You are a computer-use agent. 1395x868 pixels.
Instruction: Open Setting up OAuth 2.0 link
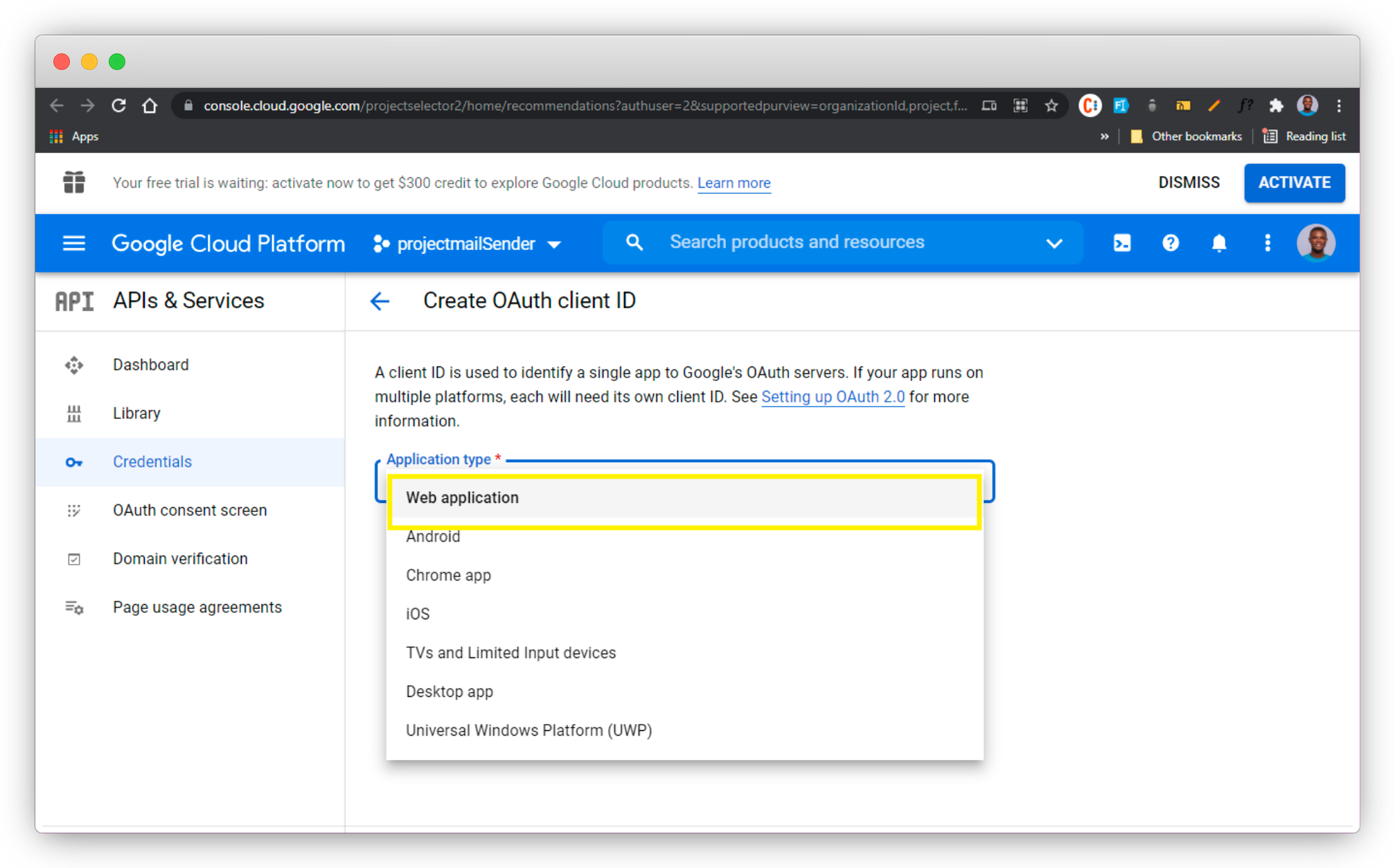coord(833,397)
